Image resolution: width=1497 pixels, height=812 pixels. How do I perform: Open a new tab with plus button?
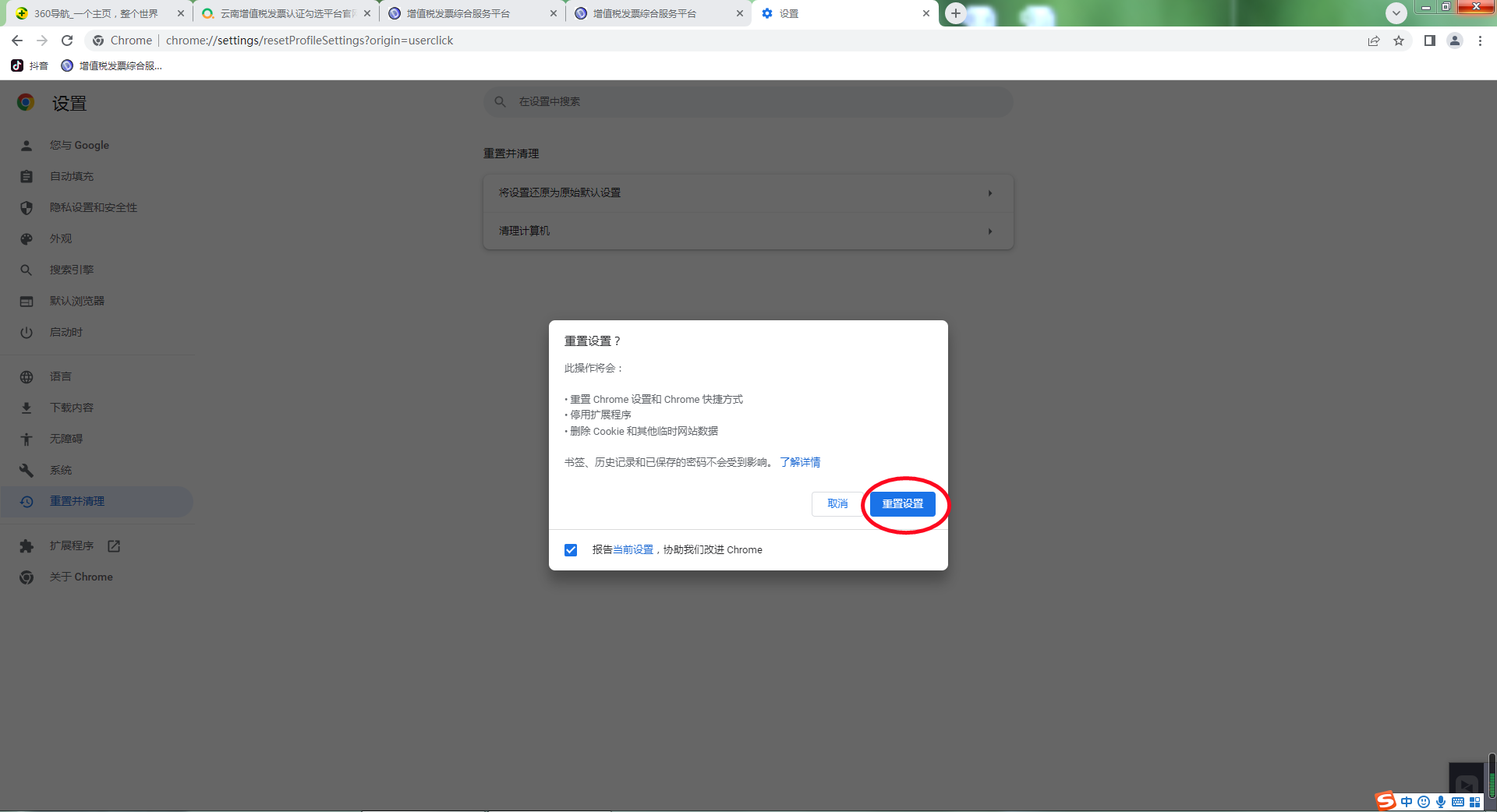pyautogui.click(x=956, y=13)
